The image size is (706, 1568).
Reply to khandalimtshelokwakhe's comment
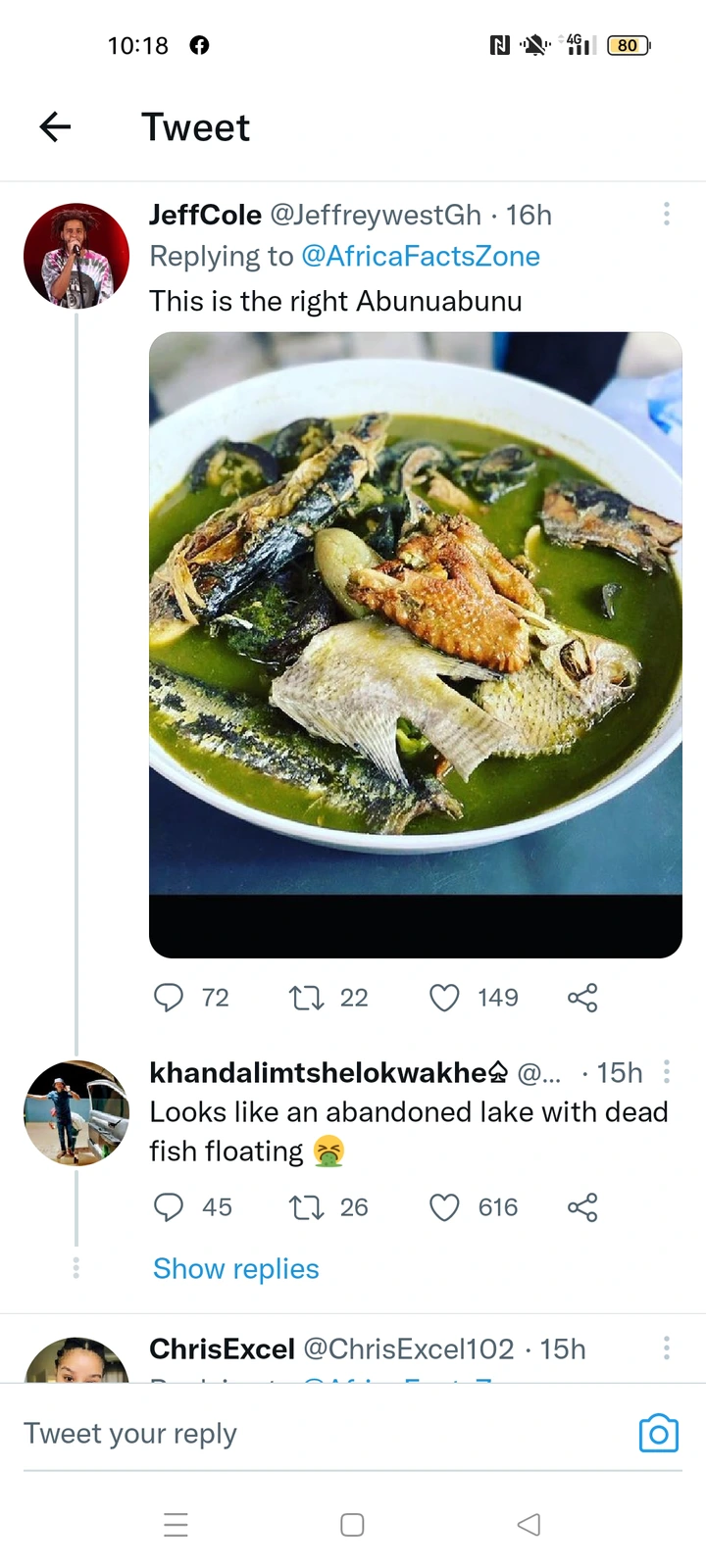[169, 1207]
